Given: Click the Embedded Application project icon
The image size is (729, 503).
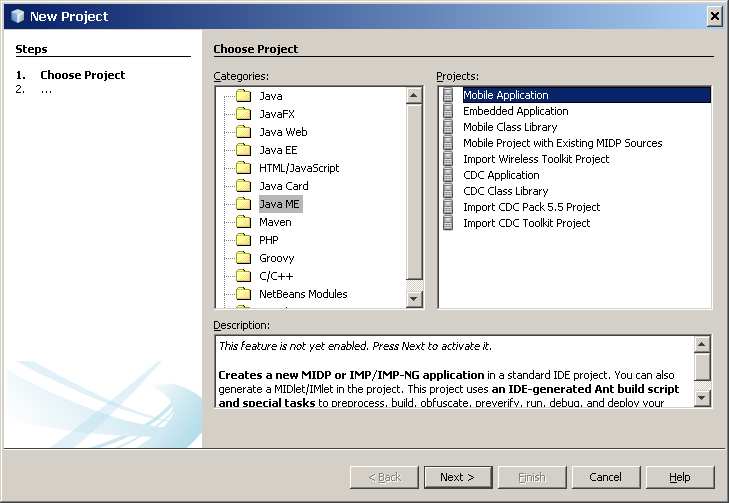Looking at the screenshot, I should 448,111.
